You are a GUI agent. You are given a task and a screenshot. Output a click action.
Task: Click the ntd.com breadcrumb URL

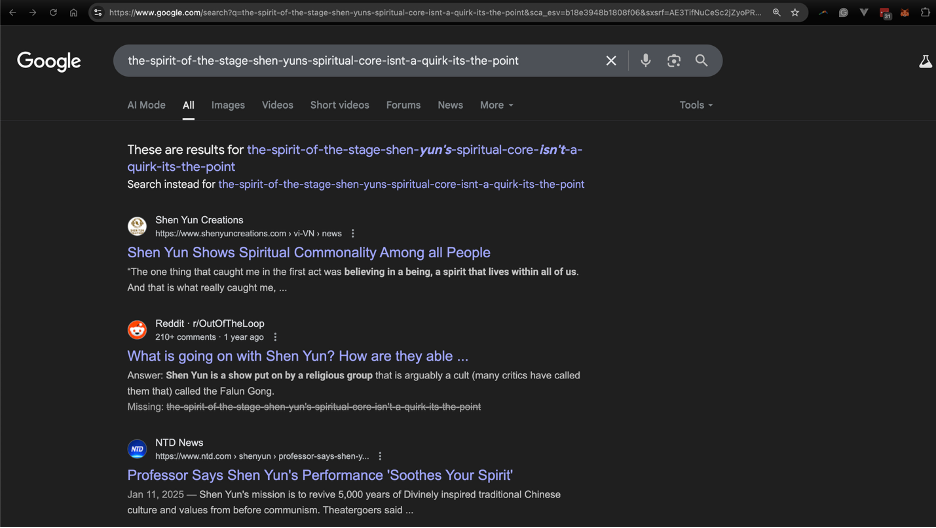point(262,456)
